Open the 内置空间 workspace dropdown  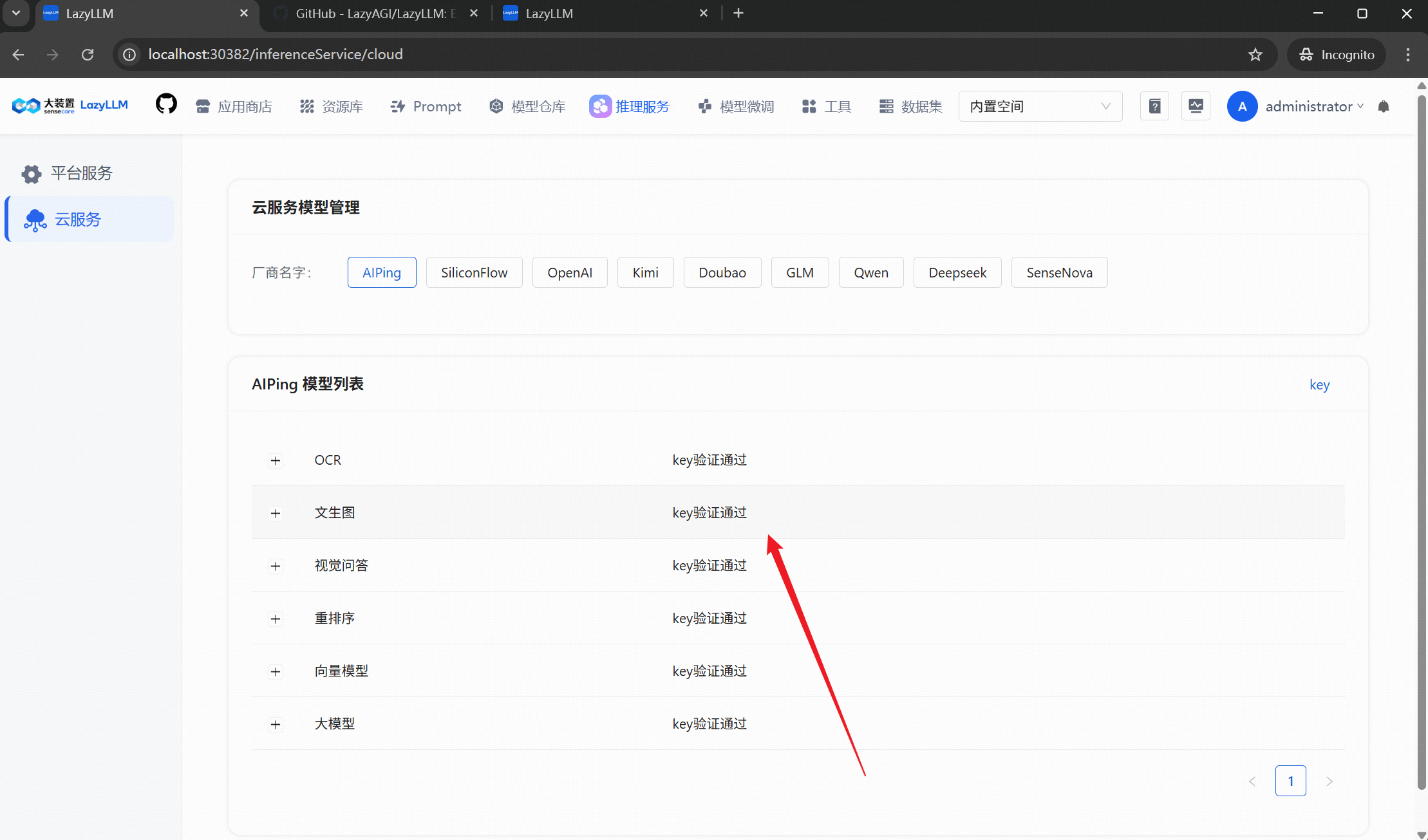(1040, 106)
